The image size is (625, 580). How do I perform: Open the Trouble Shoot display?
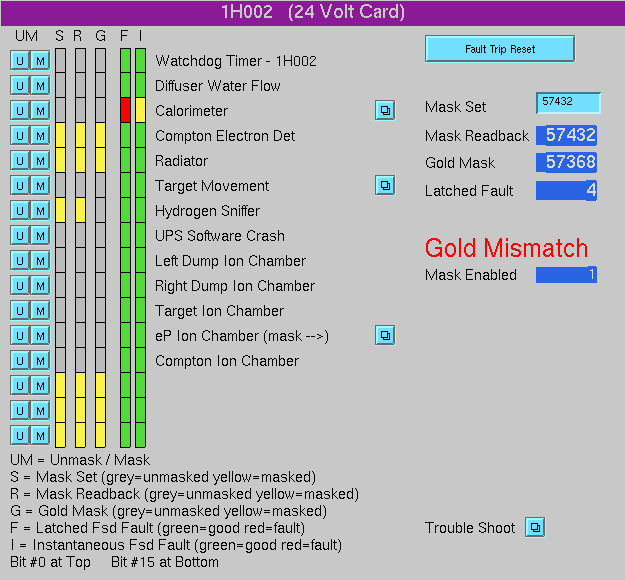tap(535, 527)
